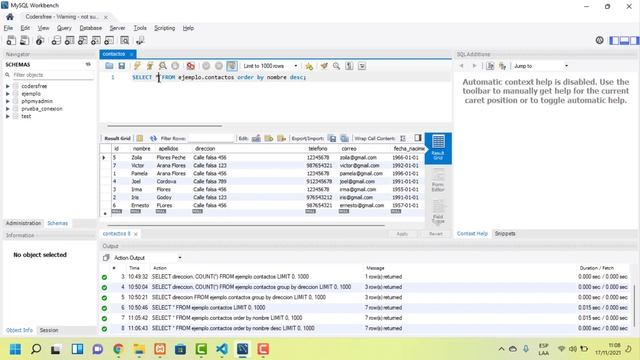The image size is (640, 360).
Task: Click Reconnect to DBMS icon in main toolbar
Action: [140, 40]
